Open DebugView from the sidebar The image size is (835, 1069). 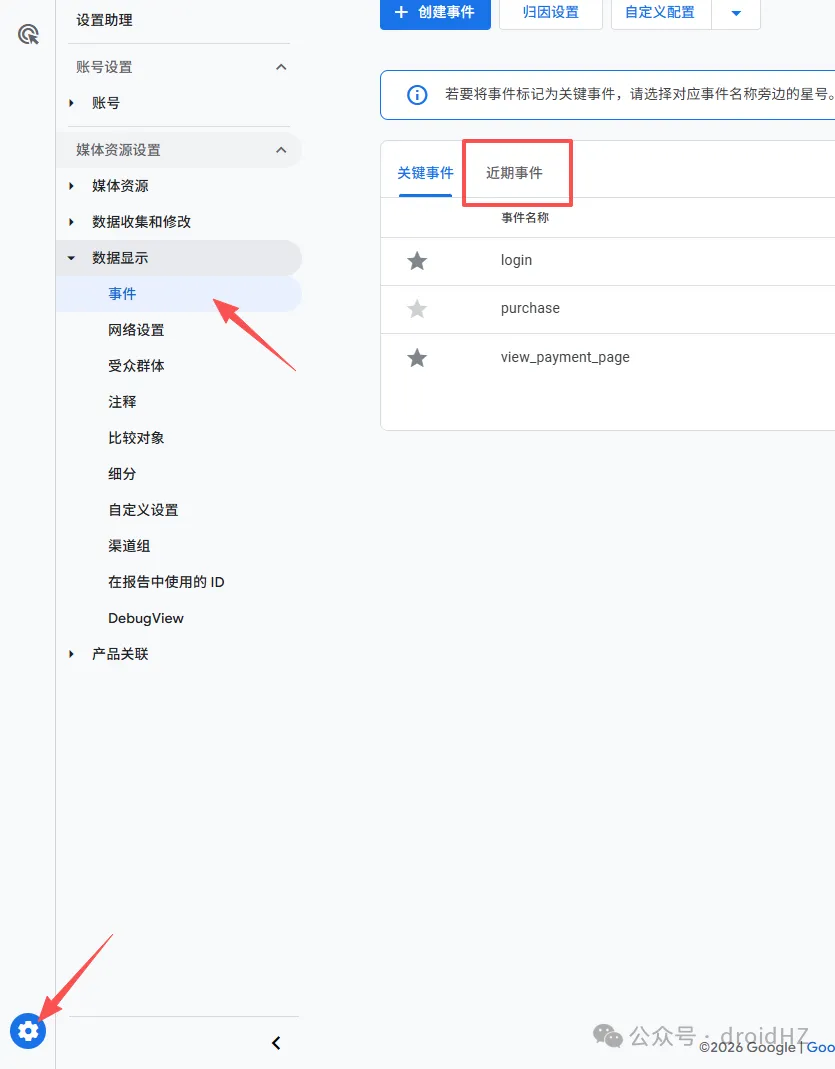pos(146,618)
